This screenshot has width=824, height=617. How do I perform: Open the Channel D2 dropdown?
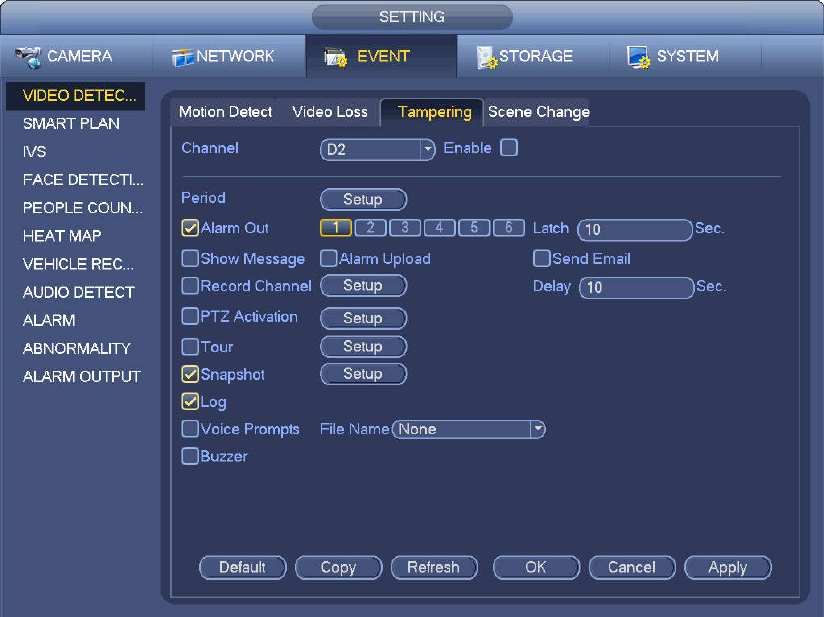point(377,150)
